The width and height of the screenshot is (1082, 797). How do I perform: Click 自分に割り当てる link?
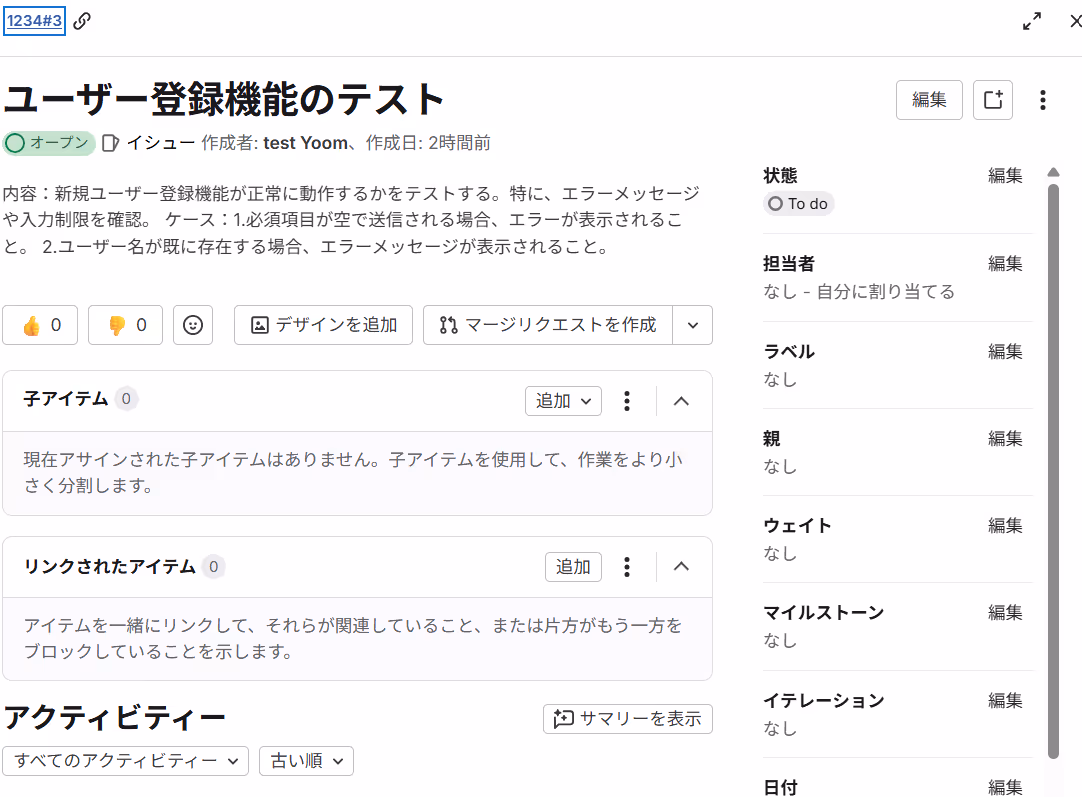pyautogui.click(x=885, y=292)
